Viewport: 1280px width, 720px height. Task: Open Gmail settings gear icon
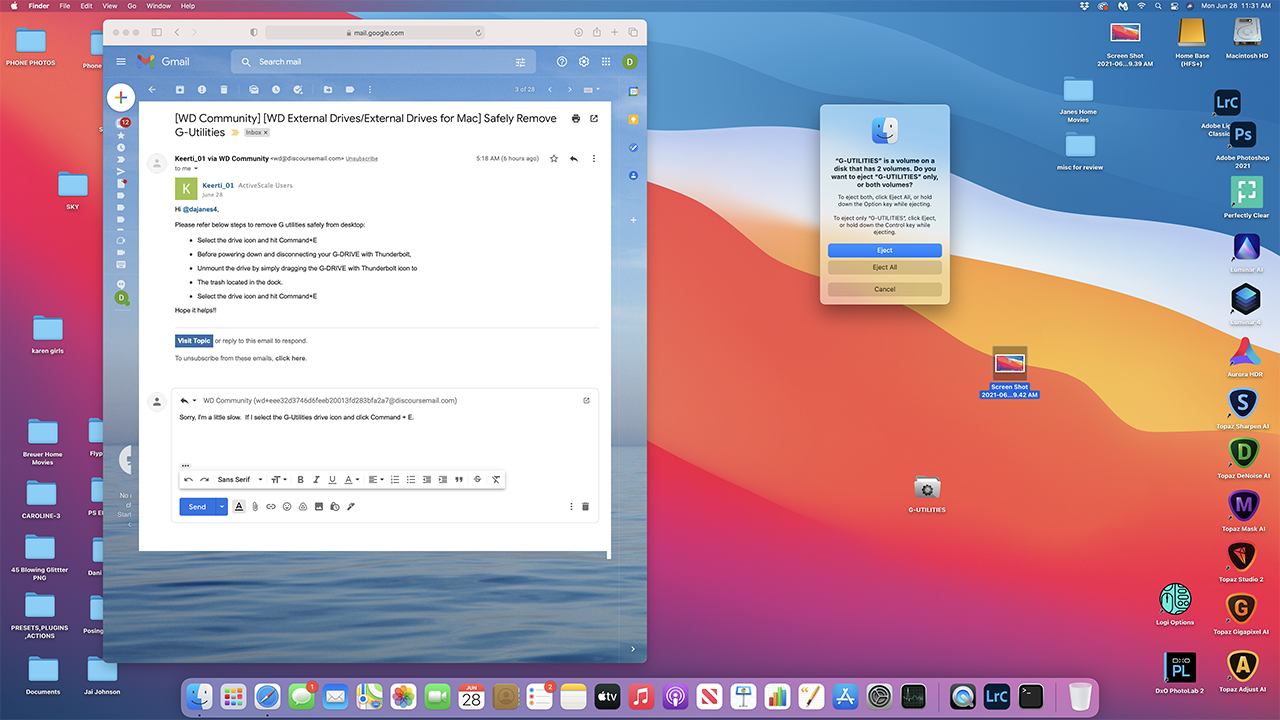tap(584, 61)
